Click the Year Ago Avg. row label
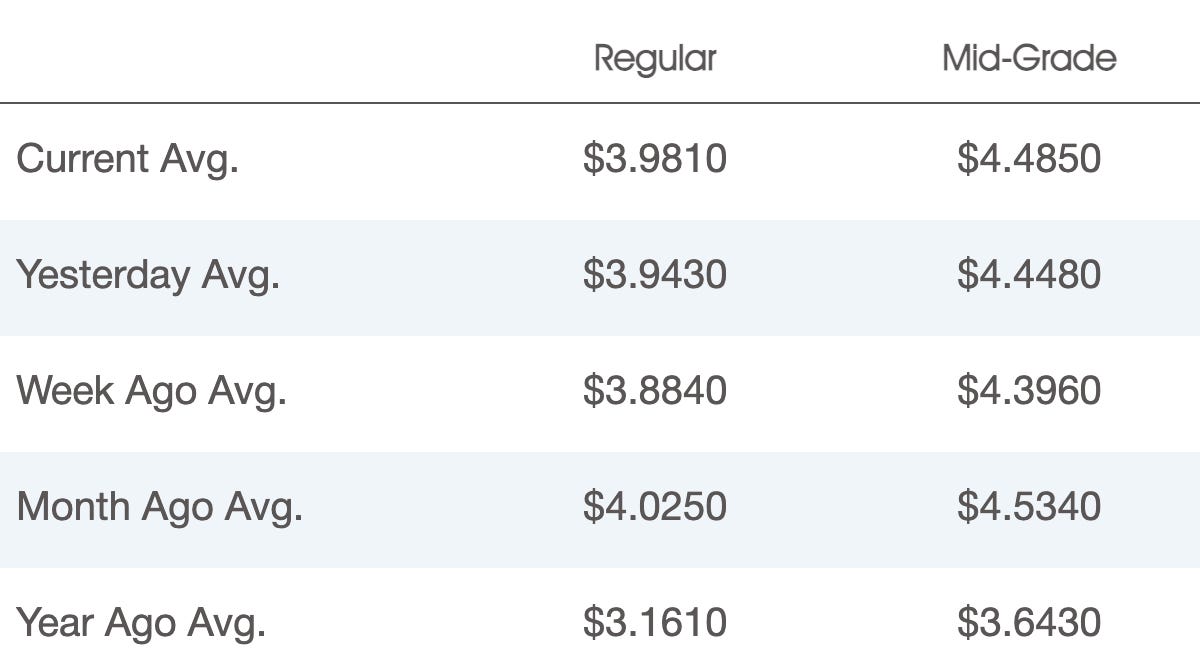This screenshot has width=1200, height=668. (142, 623)
